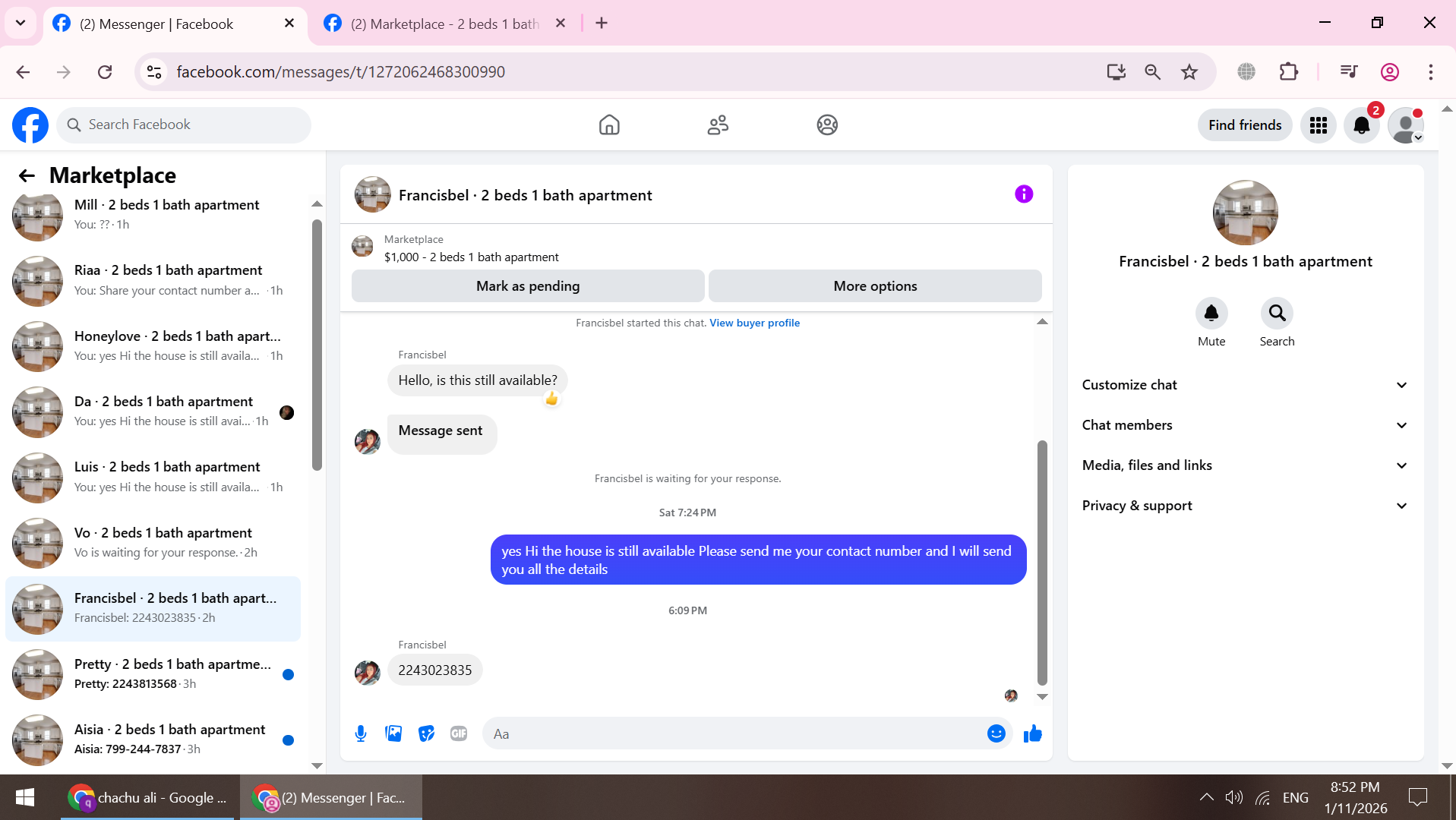View site information icon in address bar
This screenshot has width=1456, height=820.
point(154,72)
